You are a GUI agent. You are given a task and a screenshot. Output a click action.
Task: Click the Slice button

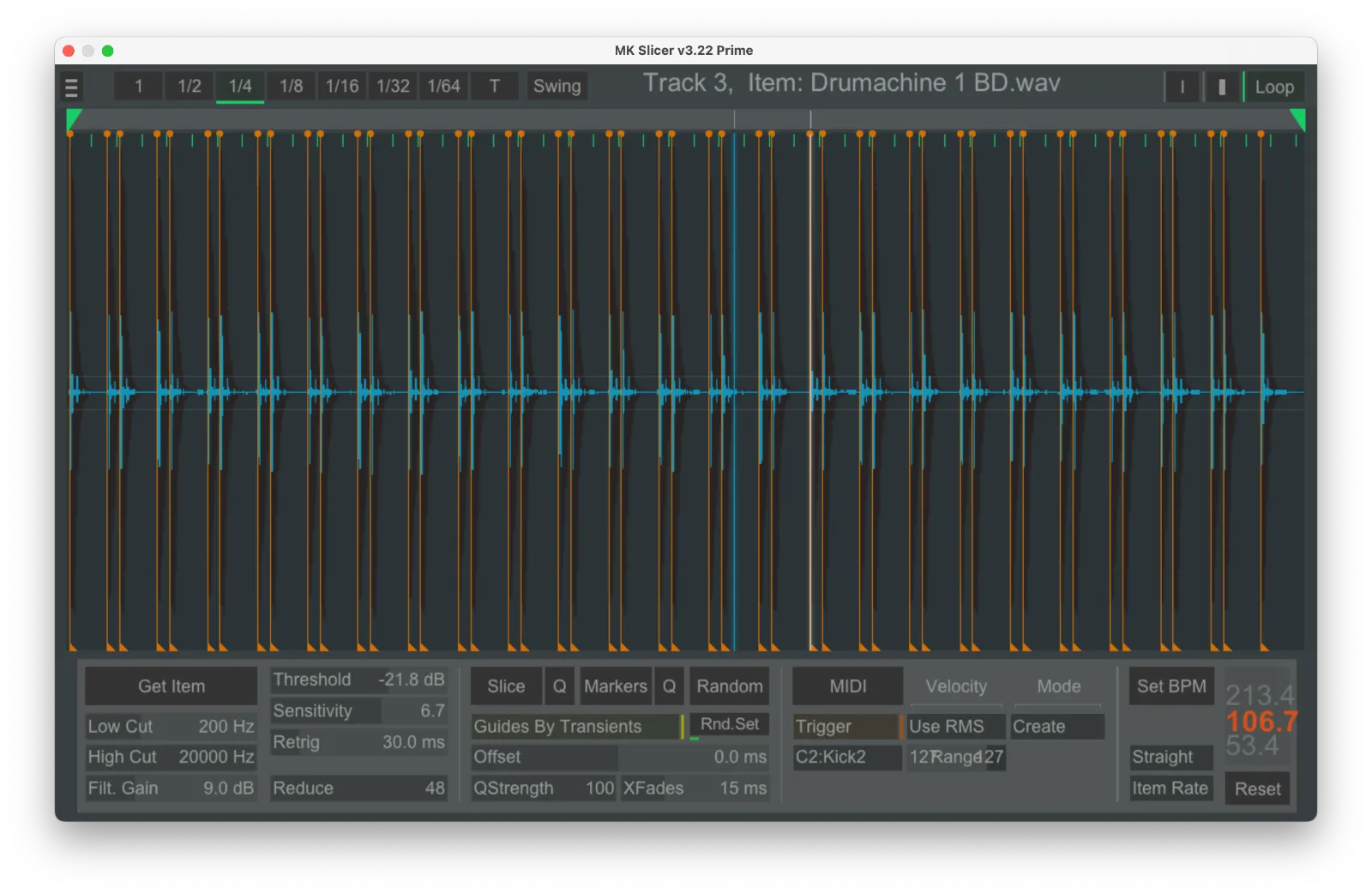click(506, 686)
